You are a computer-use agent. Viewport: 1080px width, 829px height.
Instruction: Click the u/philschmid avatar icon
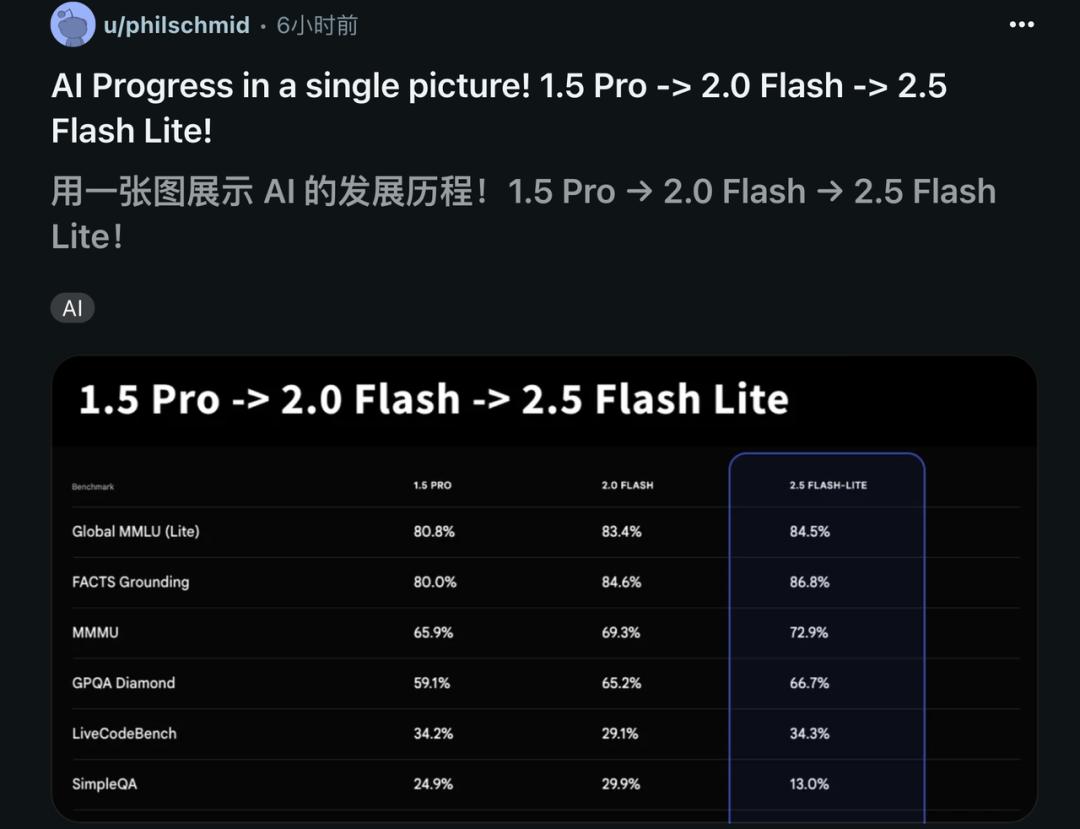73,25
